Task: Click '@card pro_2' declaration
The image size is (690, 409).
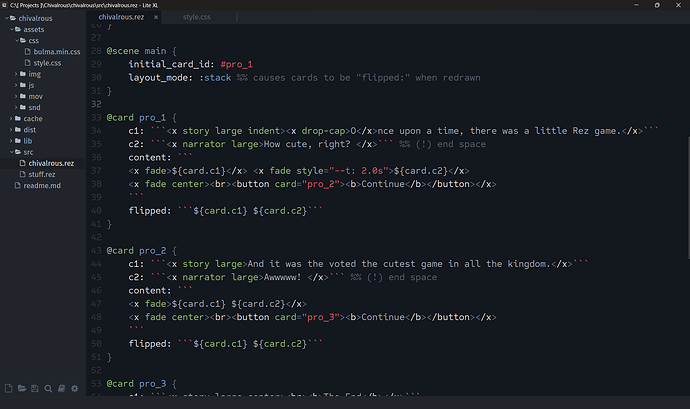Action: pyautogui.click(x=136, y=251)
